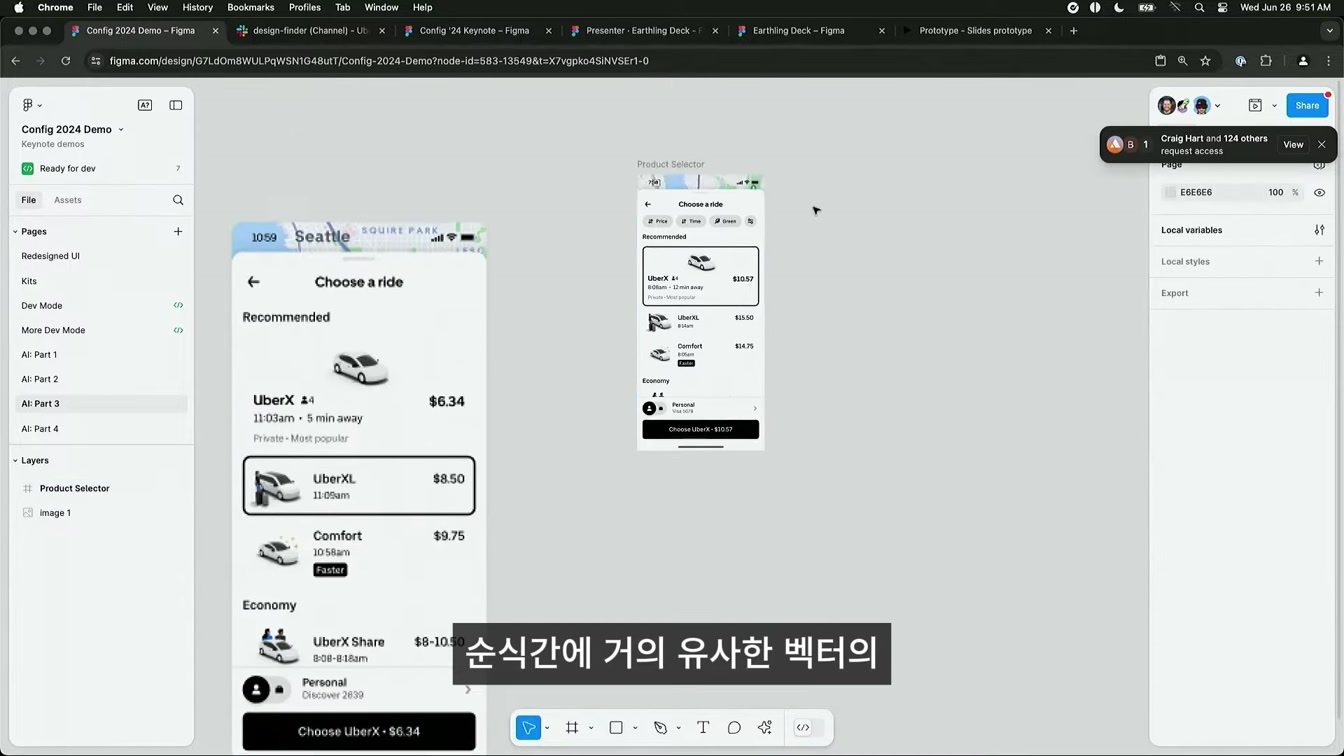Viewport: 1344px width, 756px height.
Task: Edit the 100 % opacity field
Action: pyautogui.click(x=1276, y=192)
